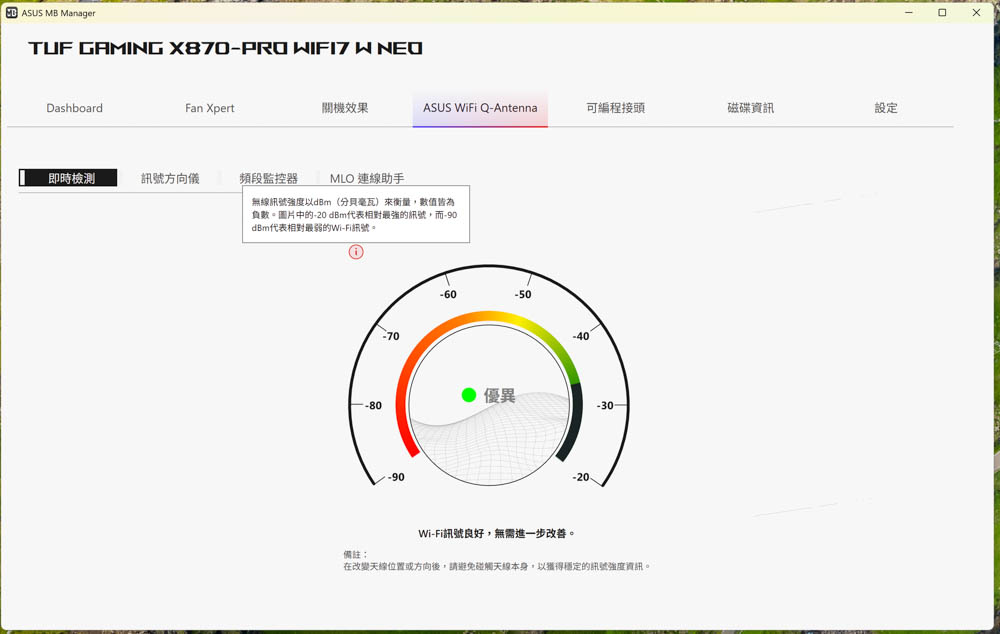Open the 磁碟資訊 tab

750,108
